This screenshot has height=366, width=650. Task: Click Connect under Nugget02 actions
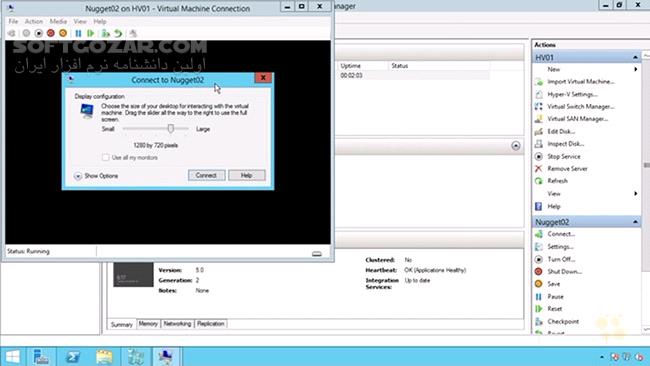[x=561, y=234]
